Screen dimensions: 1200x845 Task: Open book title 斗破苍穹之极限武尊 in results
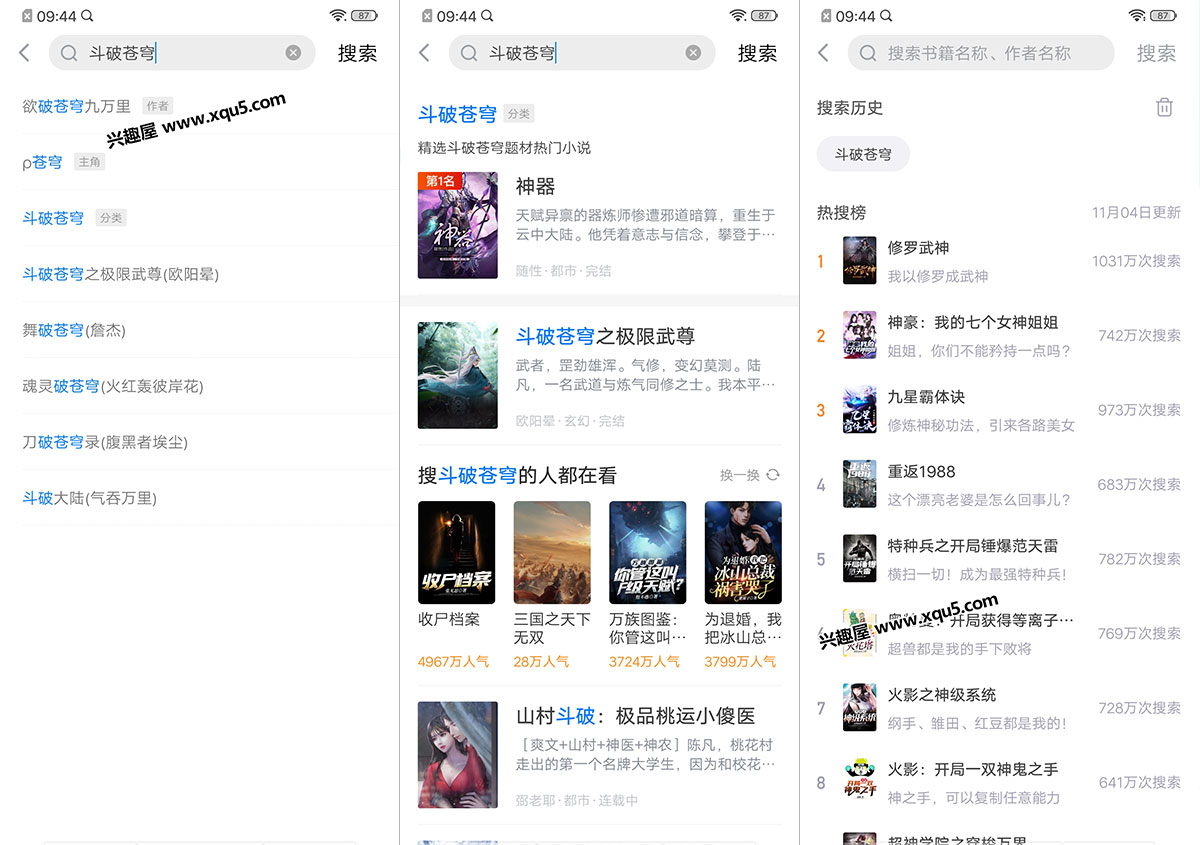[x=605, y=336]
